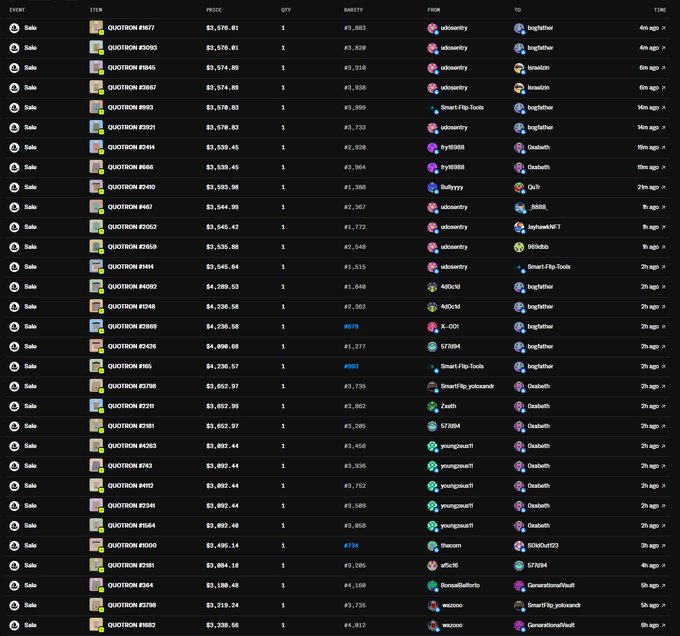Open the QUOTRON #2341 item link
Screen dimensions: 680x636
(131, 506)
